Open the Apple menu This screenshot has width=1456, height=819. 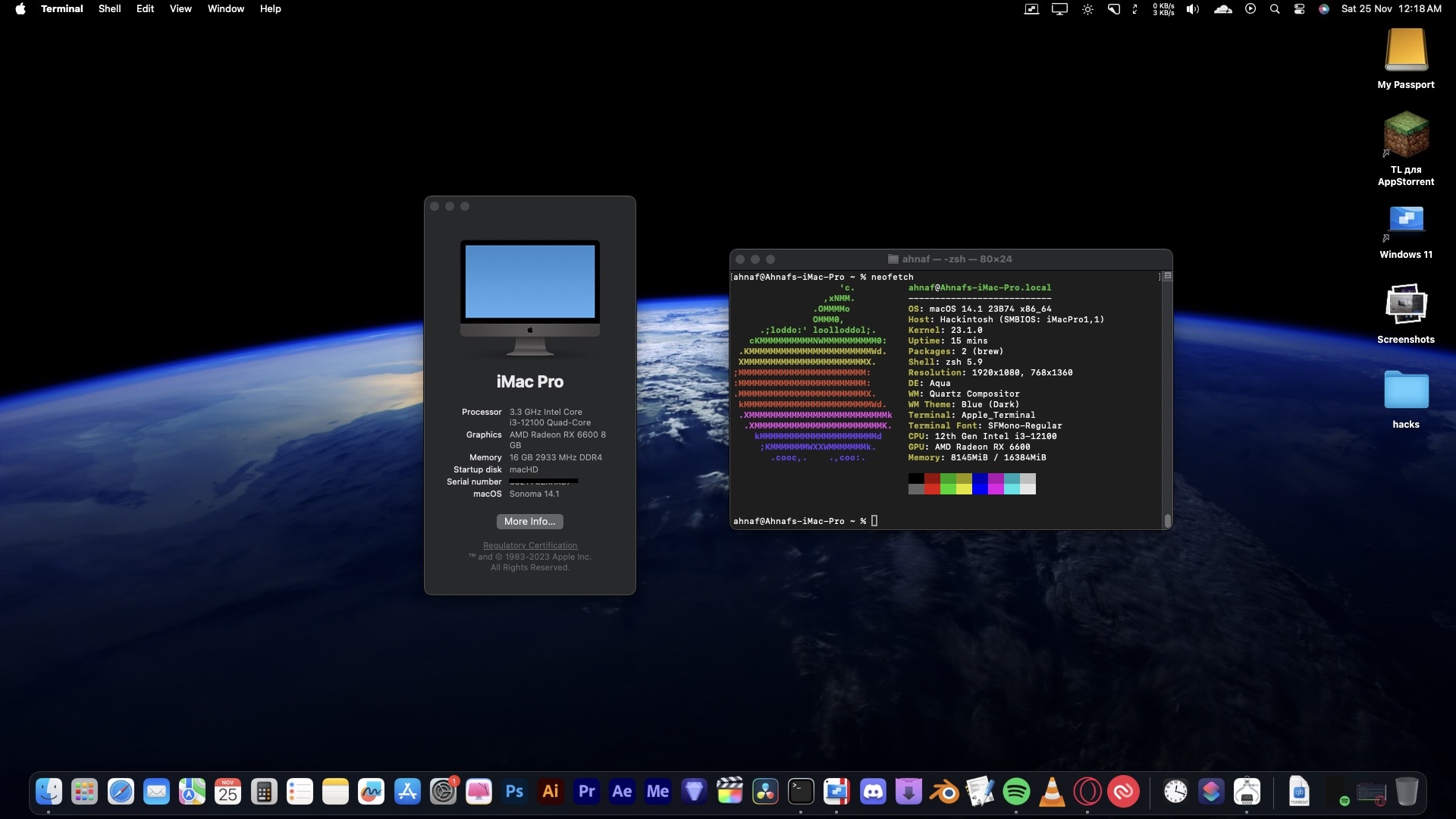tap(20, 9)
